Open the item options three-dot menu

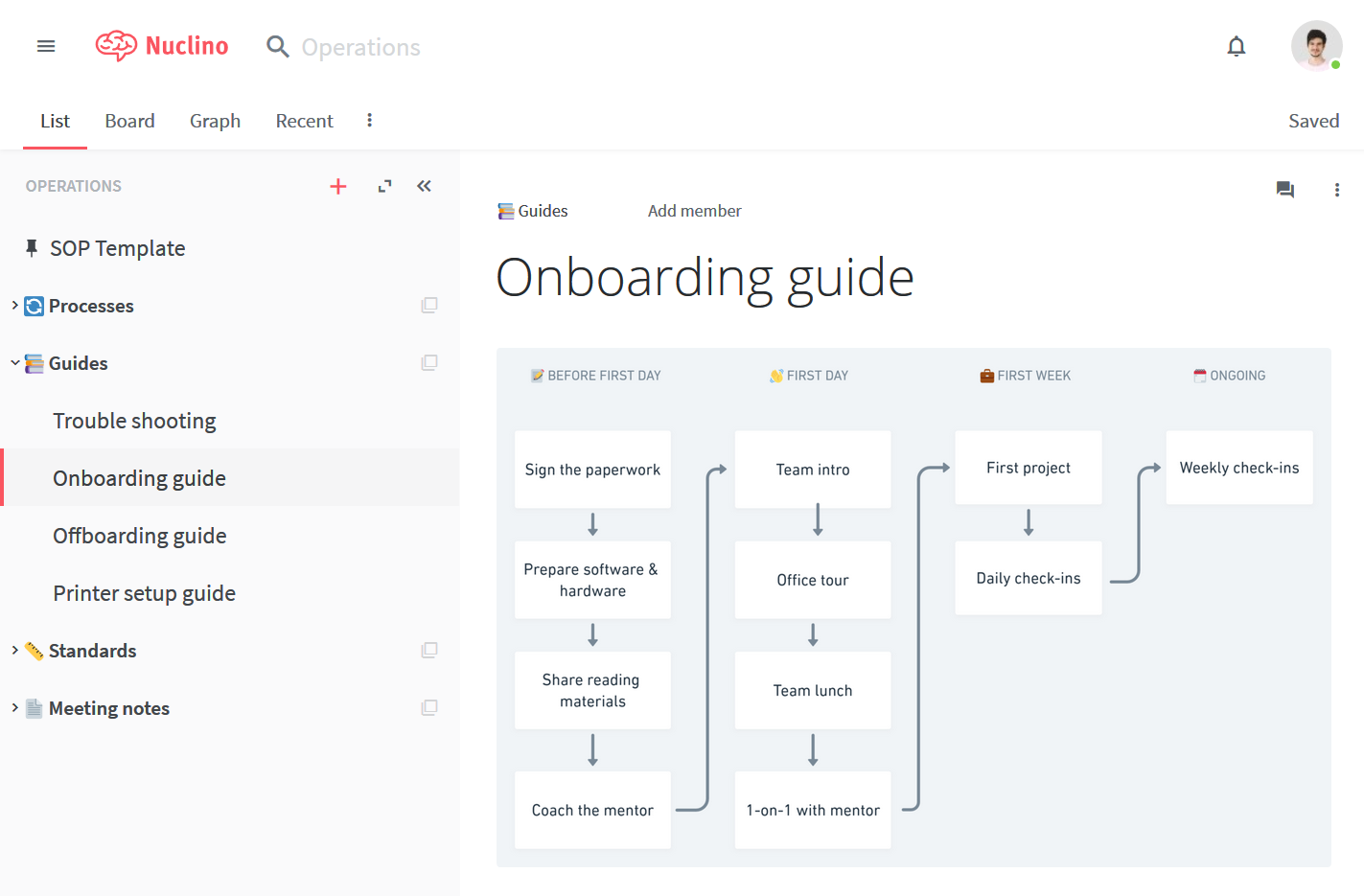pos(1337,189)
